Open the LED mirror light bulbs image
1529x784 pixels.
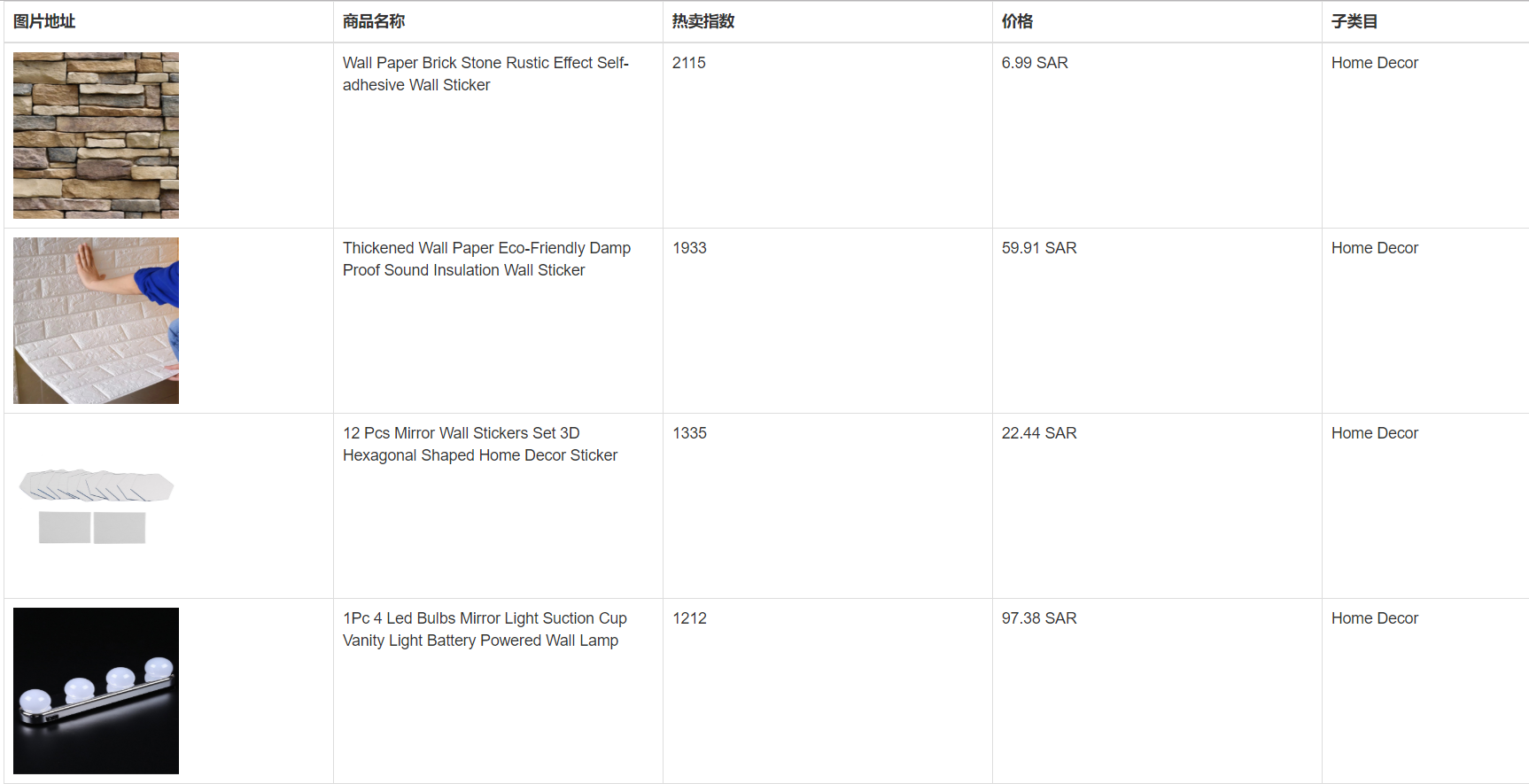(x=96, y=691)
